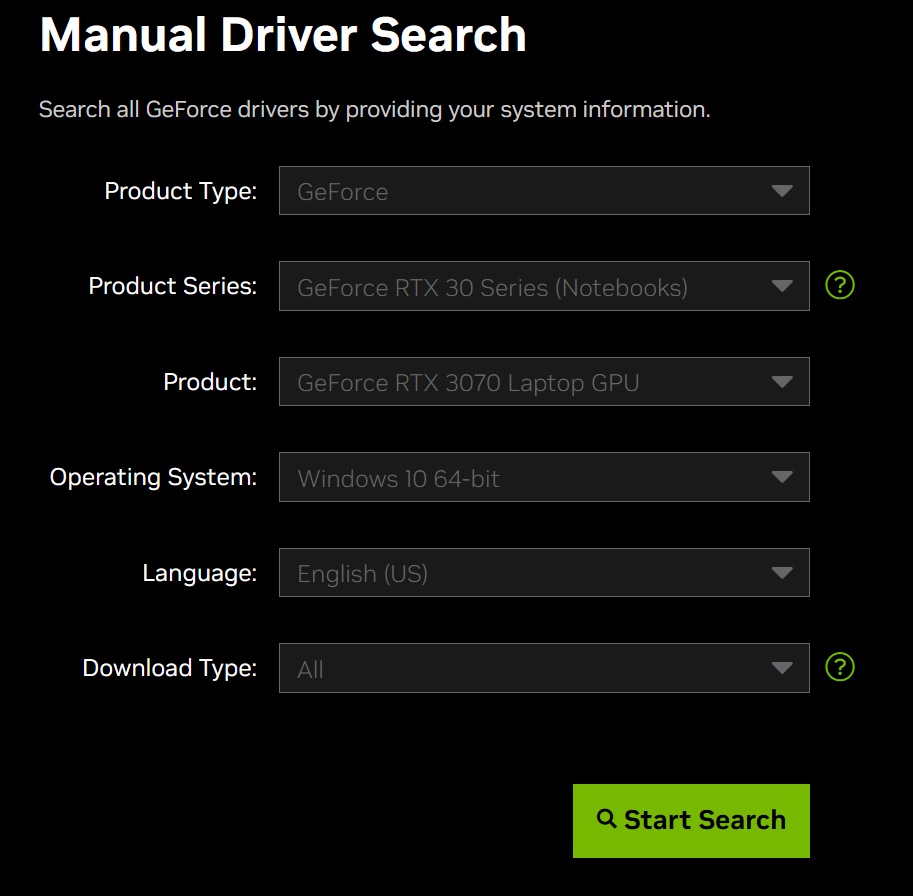
Task: Expand the Product Series dropdown
Action: tap(544, 286)
